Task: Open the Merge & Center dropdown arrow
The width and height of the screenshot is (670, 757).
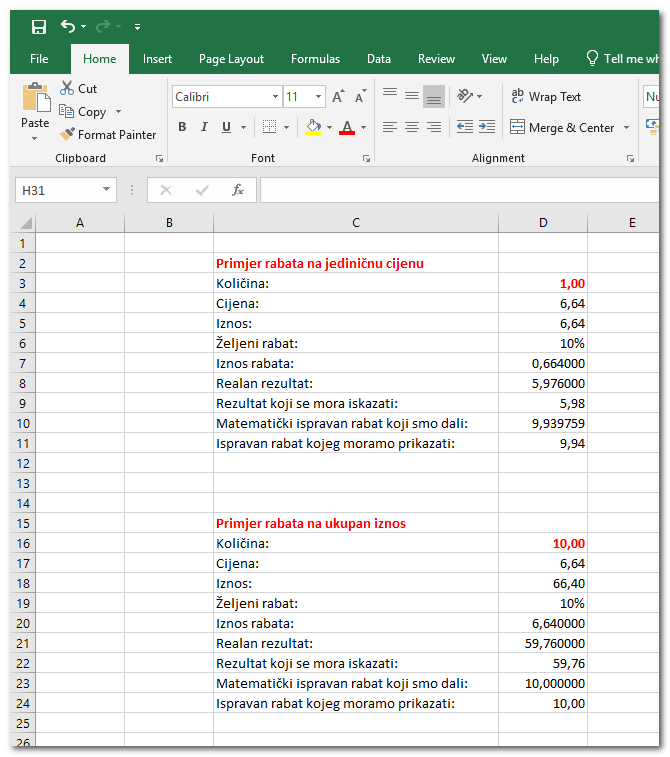Action: coord(627,127)
